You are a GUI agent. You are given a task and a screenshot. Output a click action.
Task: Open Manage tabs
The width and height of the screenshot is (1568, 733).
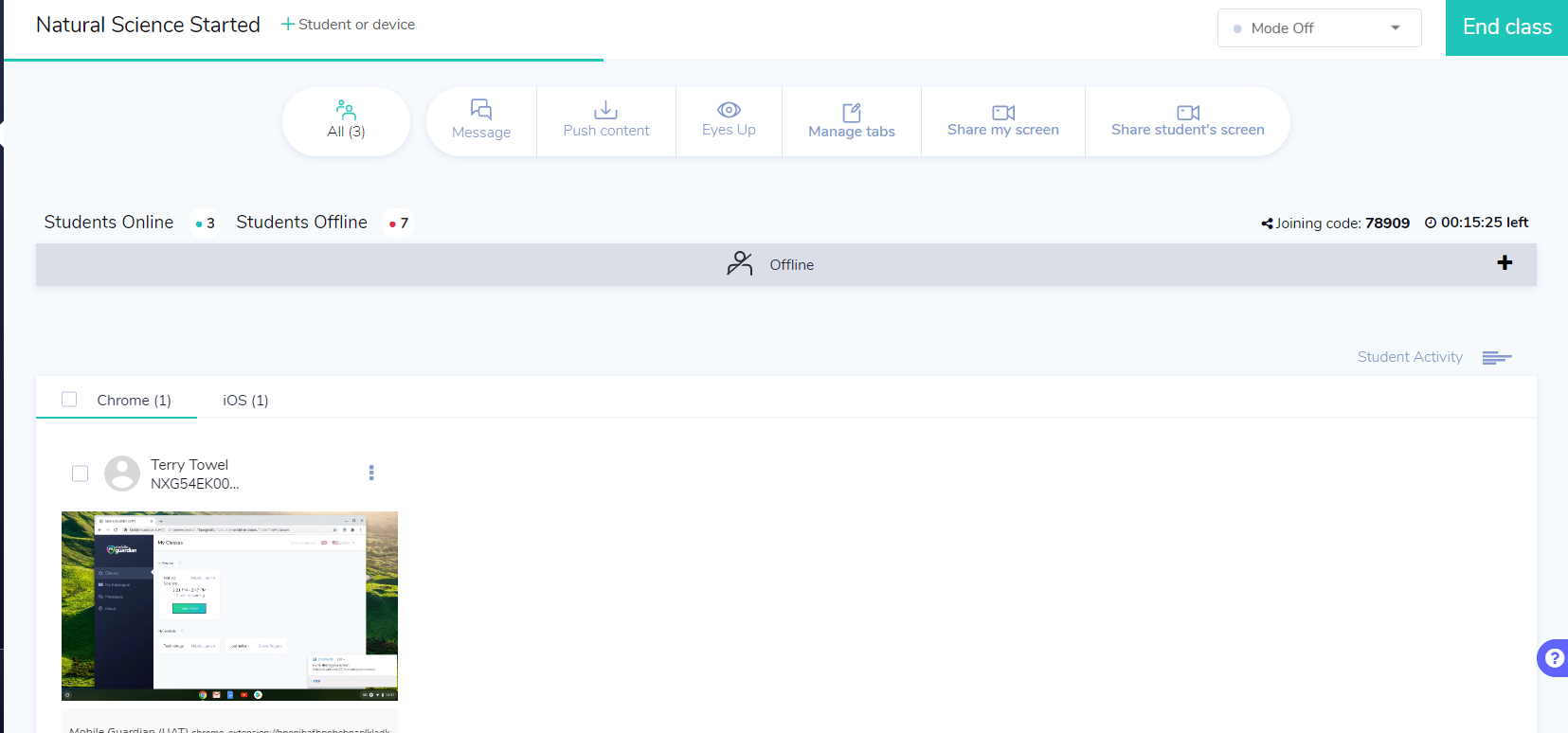coord(852,121)
